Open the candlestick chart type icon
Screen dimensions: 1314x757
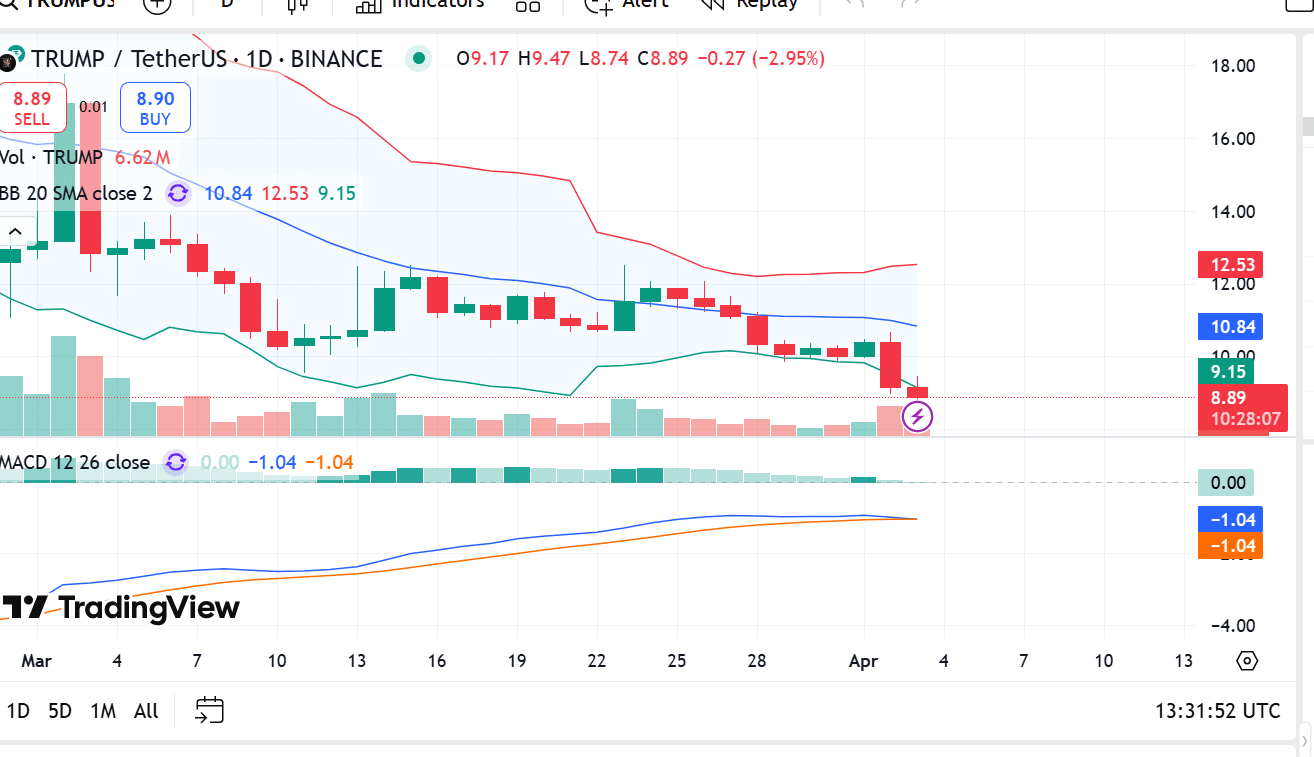[x=297, y=5]
